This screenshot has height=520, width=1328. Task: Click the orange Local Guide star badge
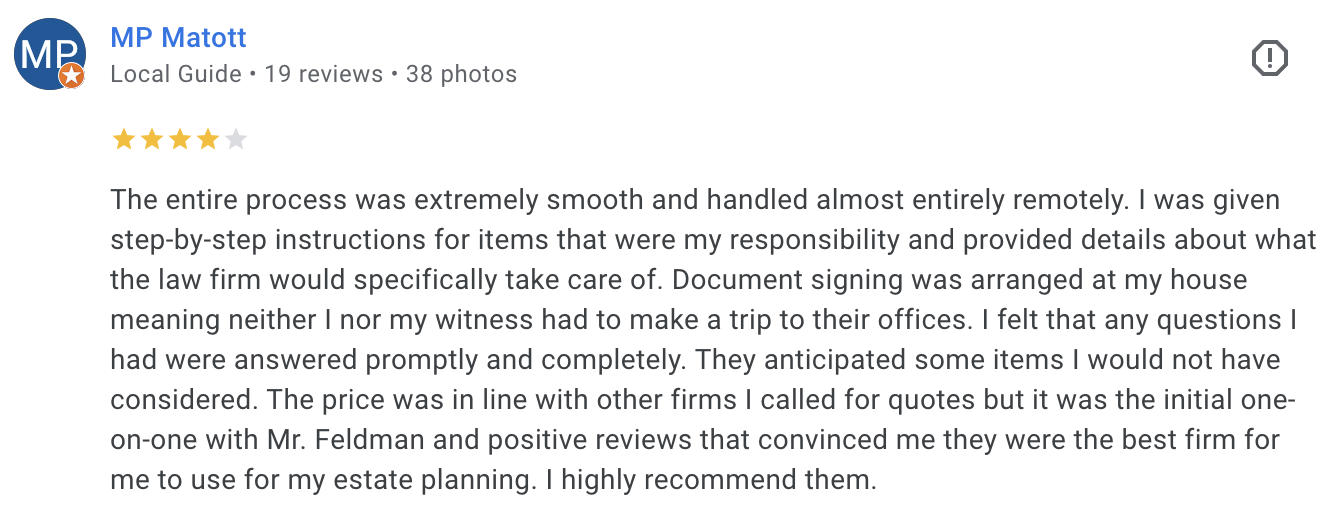click(71, 75)
